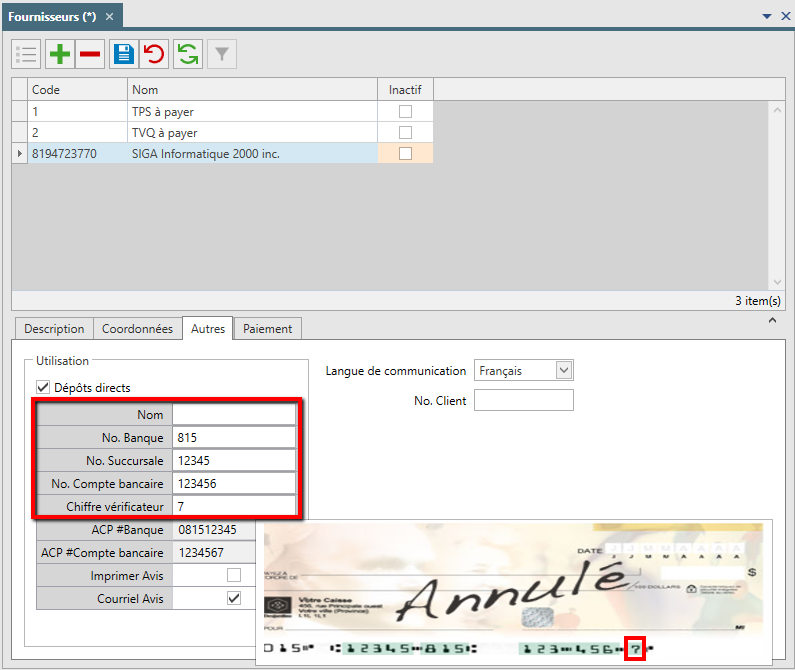Toggle Inactif for TVQ à payer
Screen dimensions: 795x670
[x=405, y=132]
